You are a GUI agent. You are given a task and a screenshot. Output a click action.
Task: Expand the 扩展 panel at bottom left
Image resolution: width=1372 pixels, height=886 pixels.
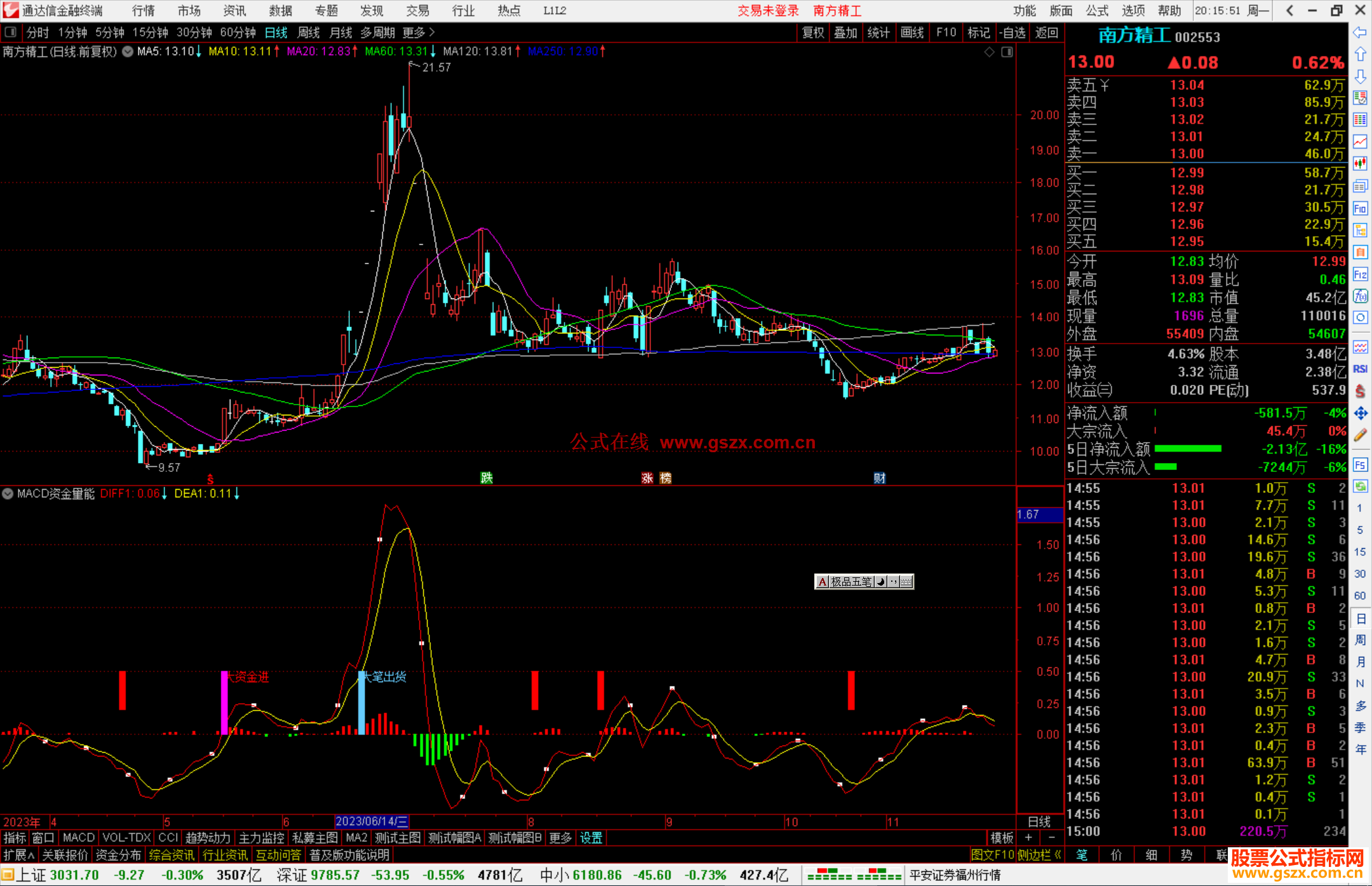point(18,855)
